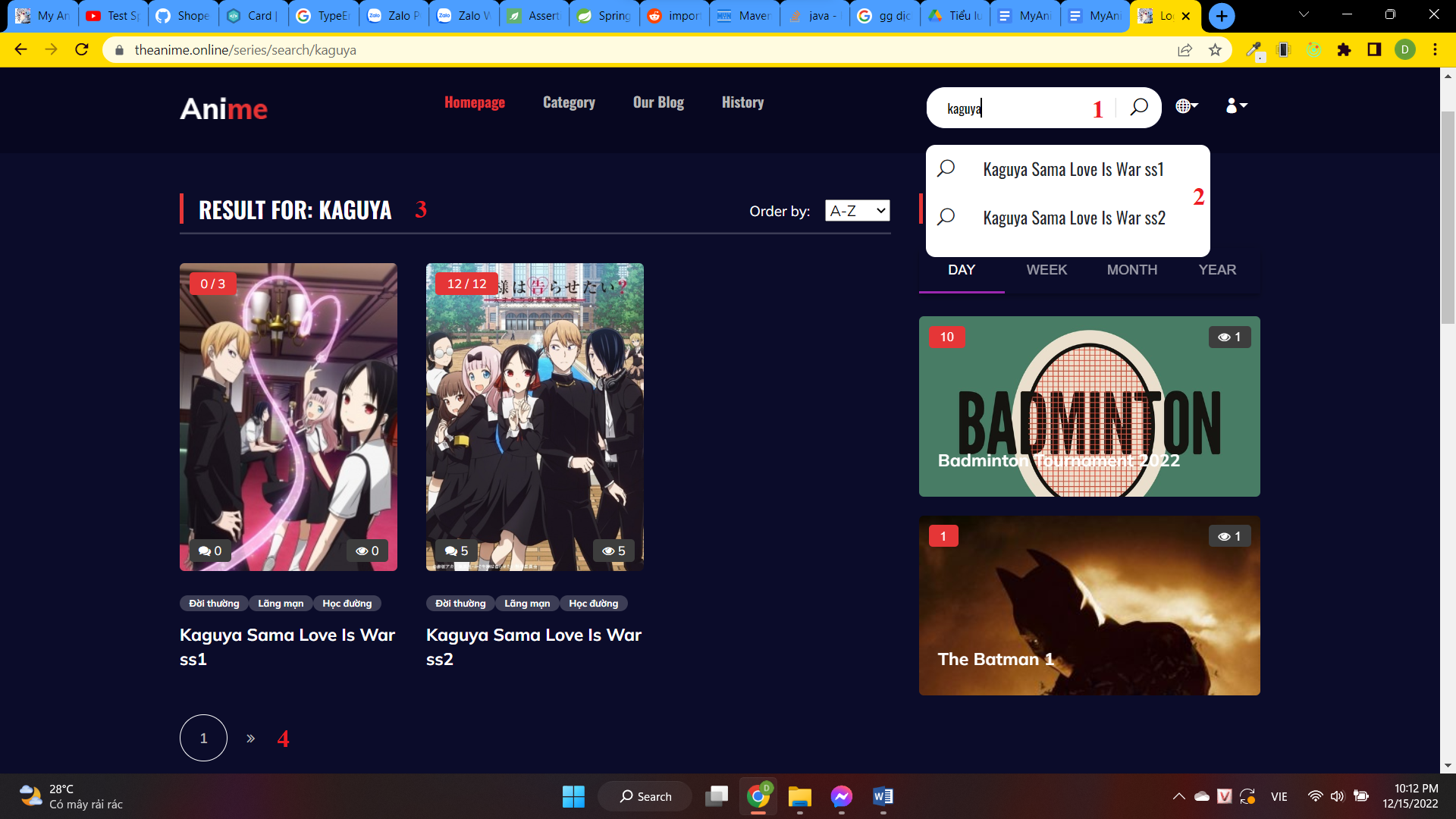1456x819 pixels.
Task: Switch to the MONTH ranking tab
Action: (x=1132, y=270)
